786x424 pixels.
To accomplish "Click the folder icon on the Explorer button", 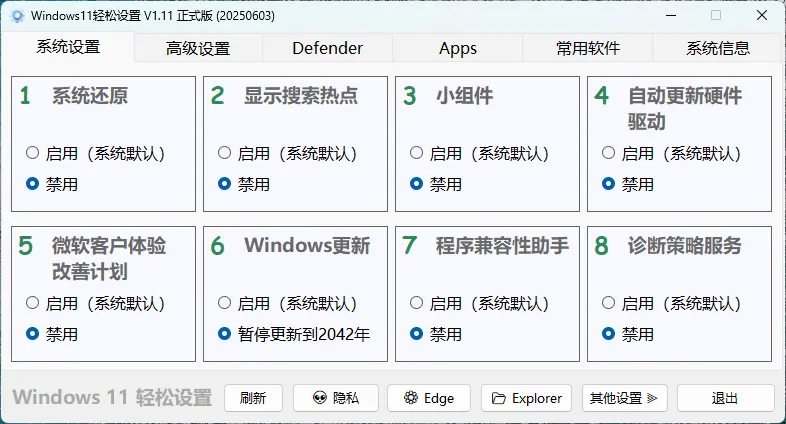I will pos(499,398).
